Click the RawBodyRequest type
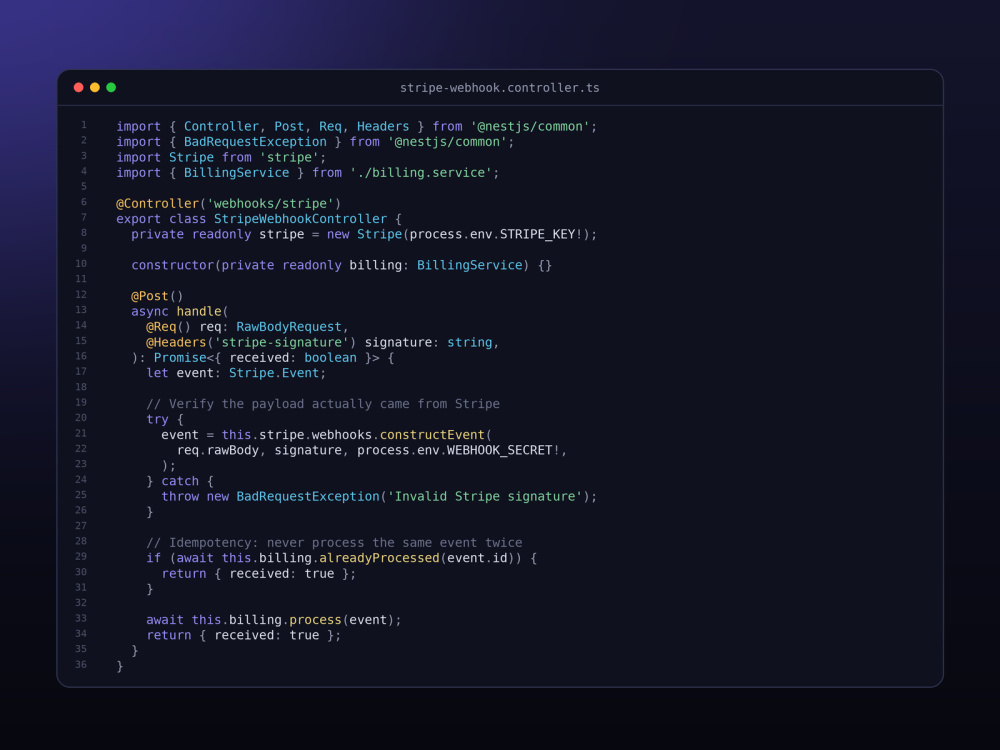The width and height of the screenshot is (1000, 750). tap(289, 327)
